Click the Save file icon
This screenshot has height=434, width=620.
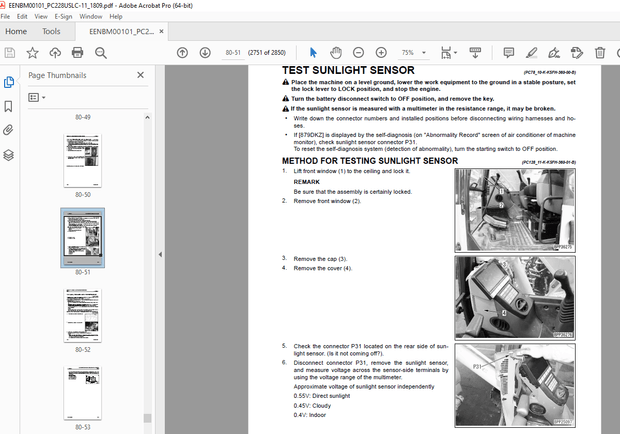click(x=10, y=53)
